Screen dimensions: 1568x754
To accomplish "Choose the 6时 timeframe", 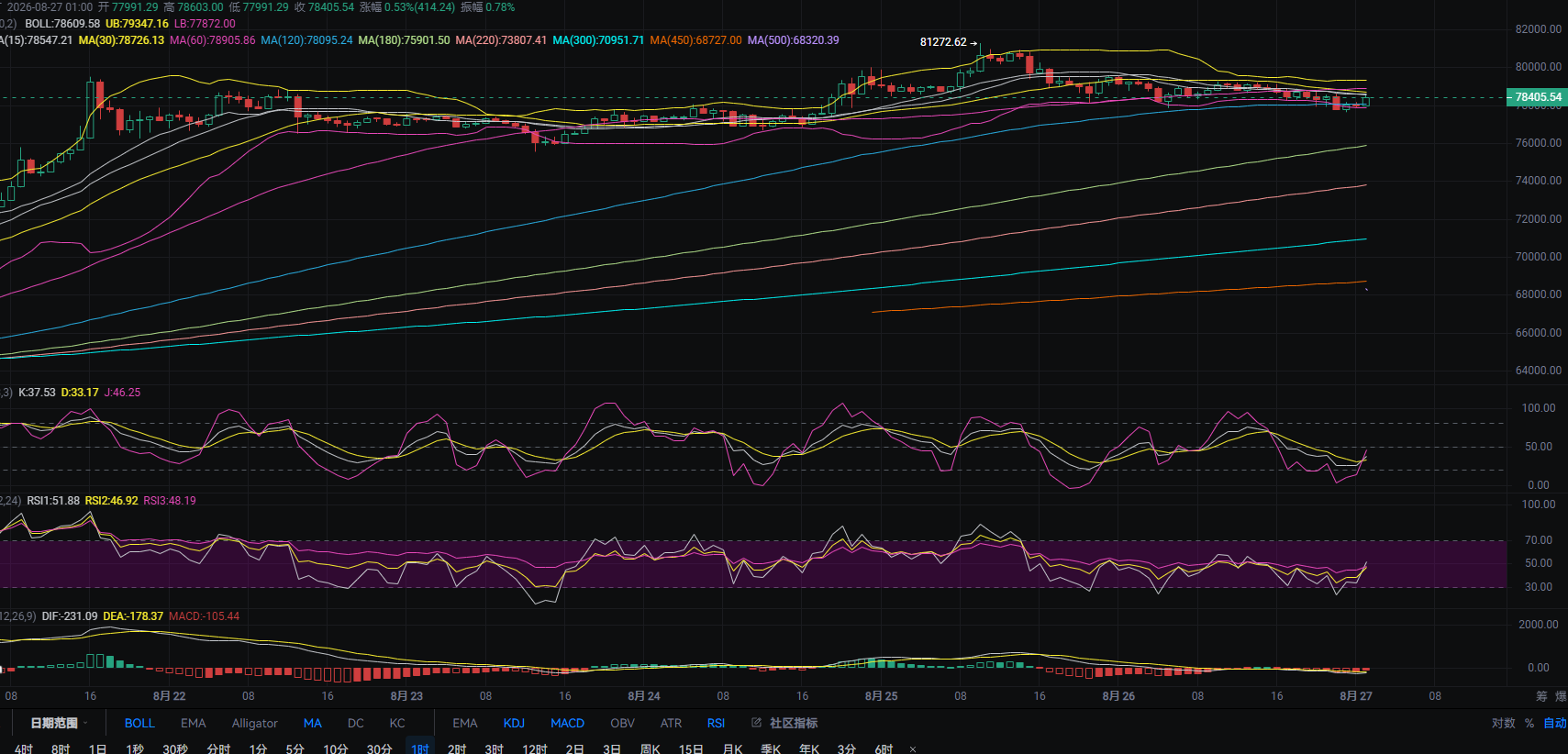I will pos(884,748).
